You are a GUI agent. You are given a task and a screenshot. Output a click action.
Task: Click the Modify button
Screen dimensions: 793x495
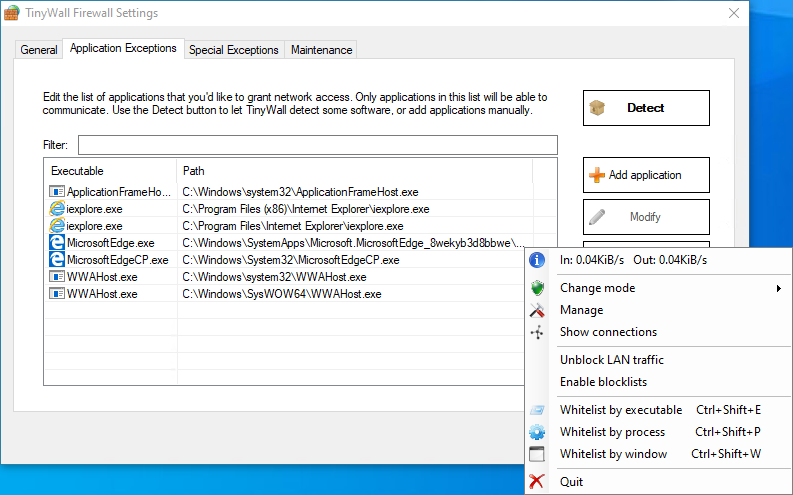[x=646, y=217]
